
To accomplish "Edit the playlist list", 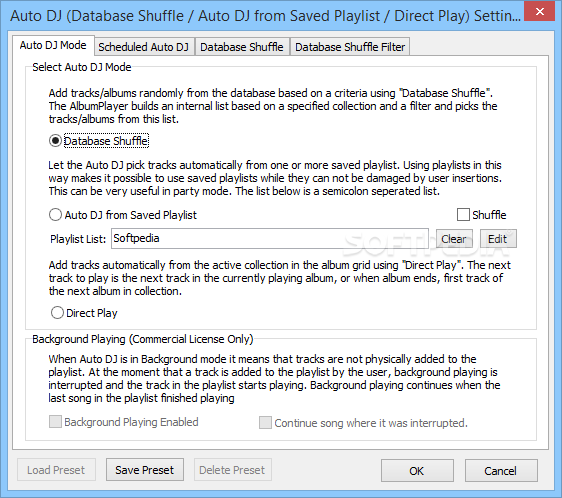I will 498,239.
